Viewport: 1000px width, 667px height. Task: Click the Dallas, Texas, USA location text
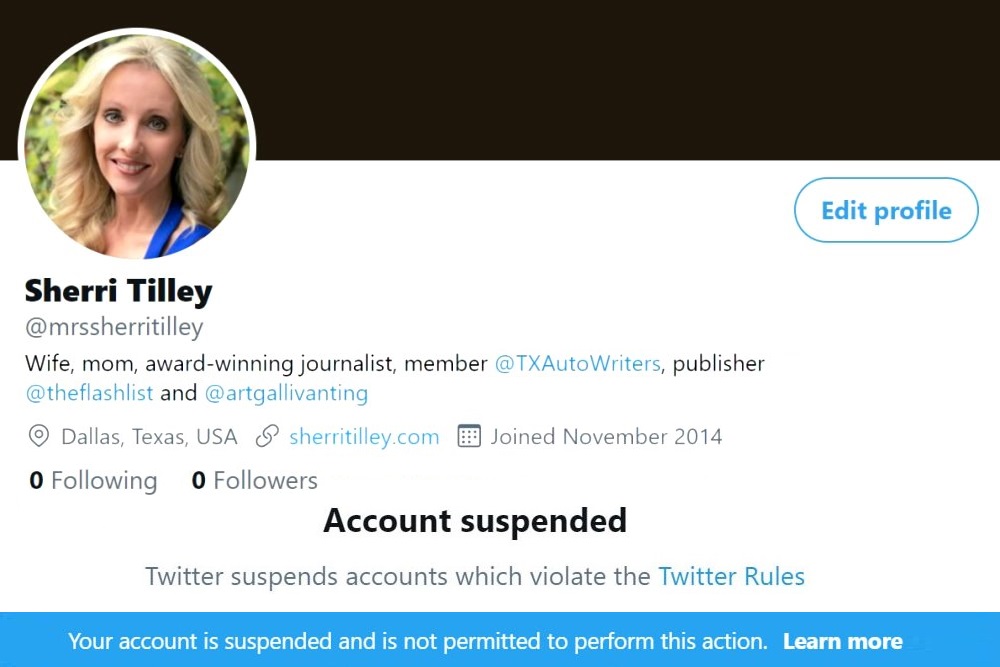pyautogui.click(x=149, y=437)
